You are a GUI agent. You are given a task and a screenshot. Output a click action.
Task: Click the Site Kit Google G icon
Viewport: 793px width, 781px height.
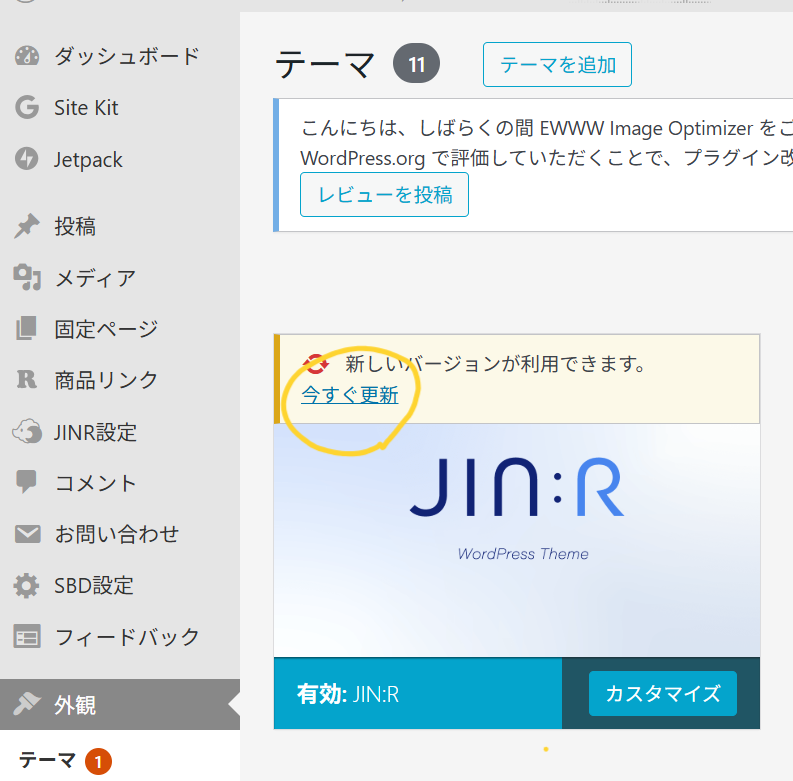tap(27, 107)
